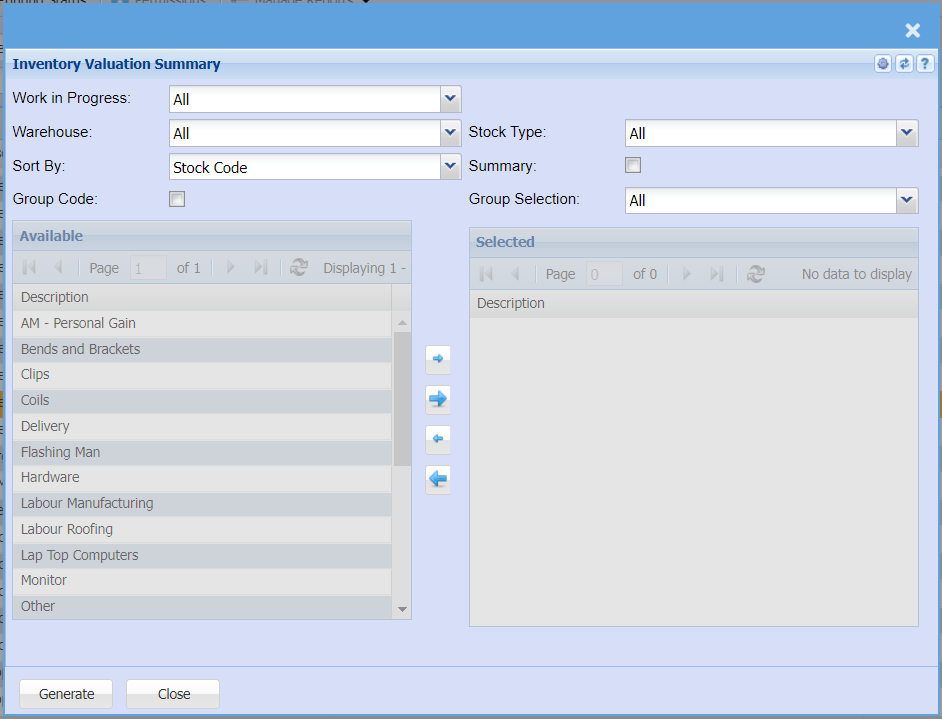This screenshot has width=942, height=719.
Task: Click the Available list scrollbar down arrow
Action: (x=402, y=609)
